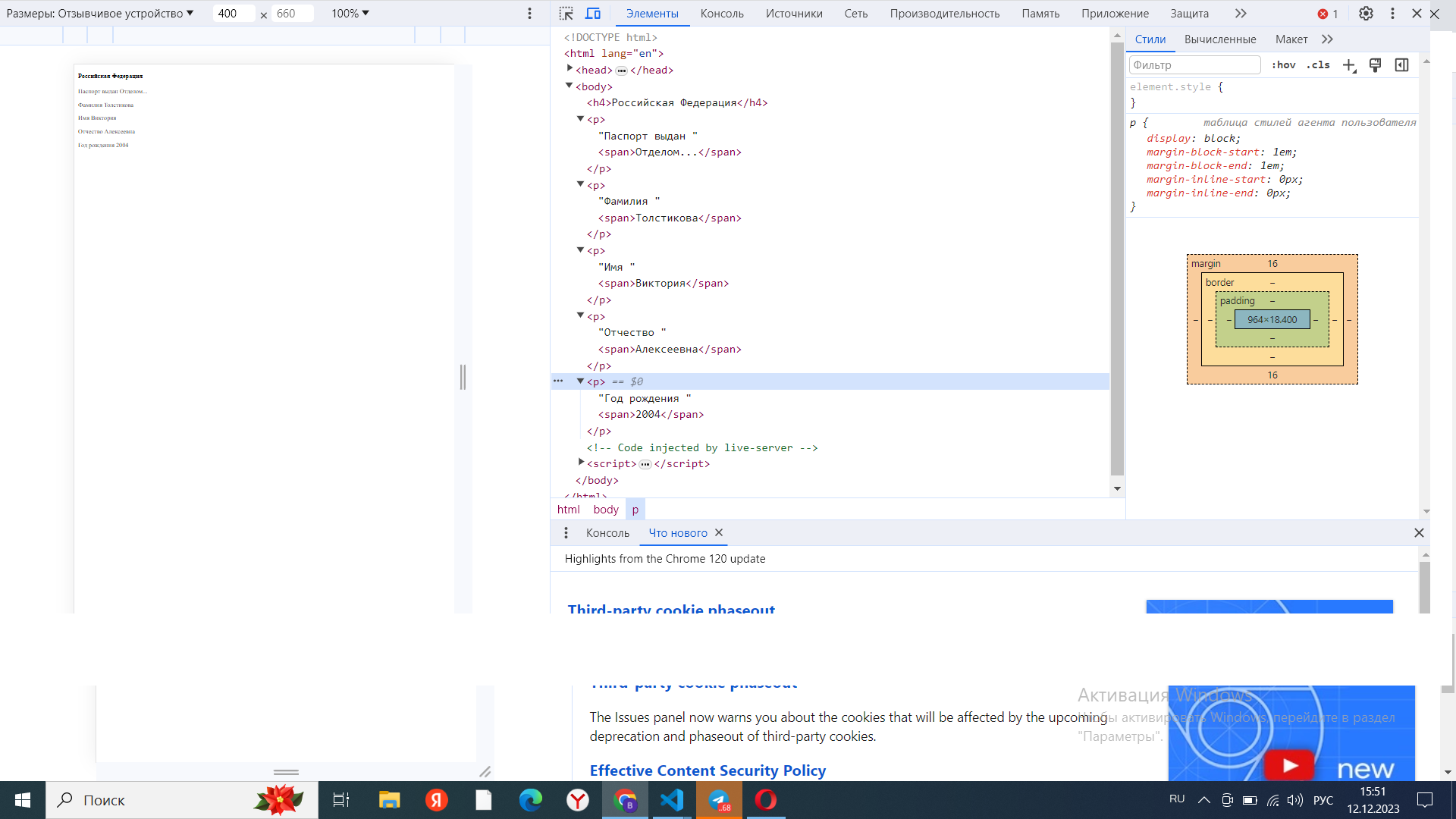Click the body breadcrumb item

[606, 510]
